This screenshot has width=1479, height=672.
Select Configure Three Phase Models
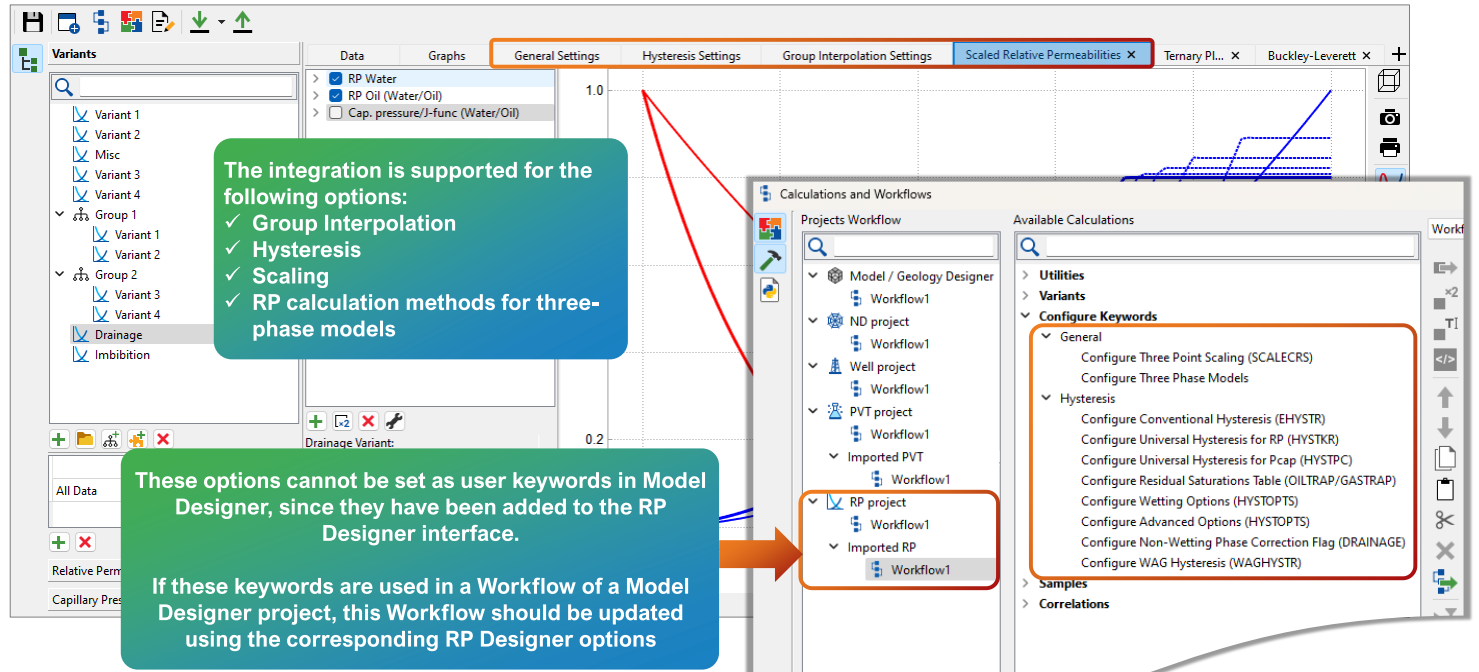click(x=1164, y=378)
